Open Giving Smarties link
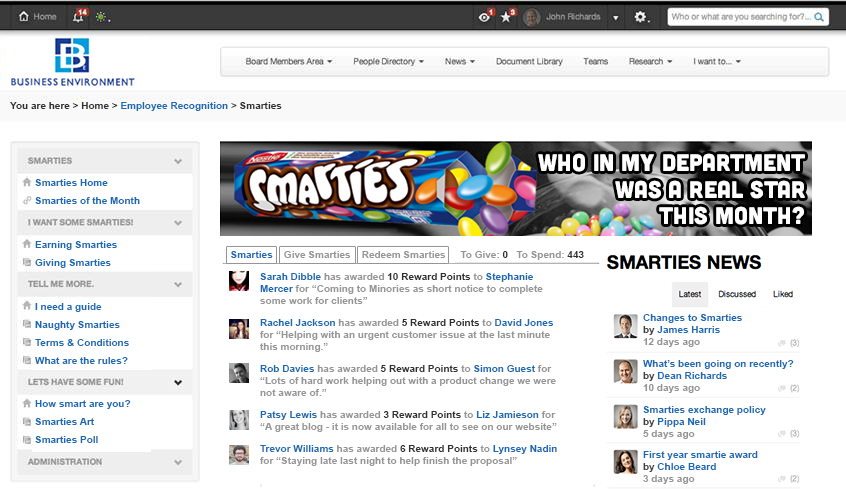Screen dimensions: 846x490 (x=73, y=263)
